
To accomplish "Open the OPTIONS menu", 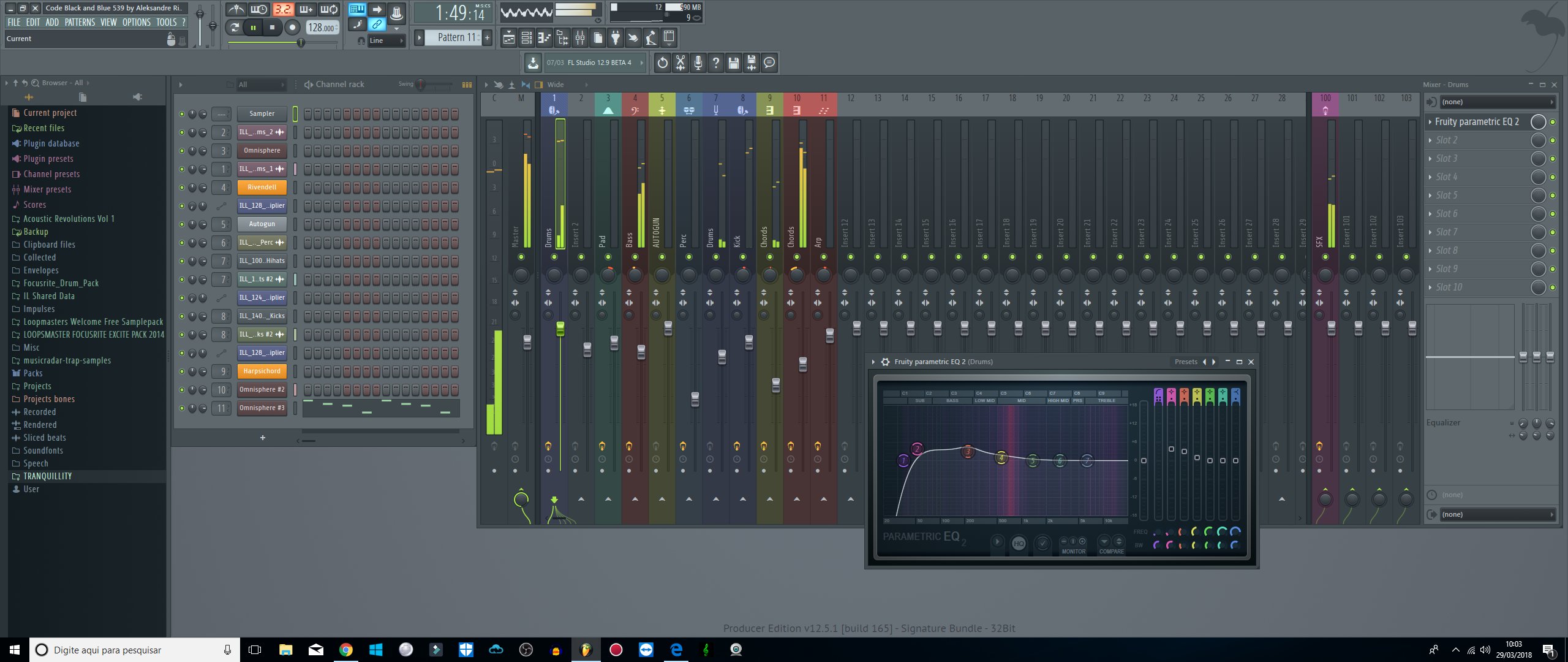I will point(136,22).
